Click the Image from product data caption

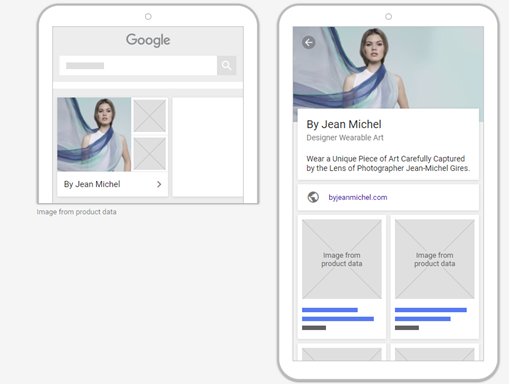76,212
